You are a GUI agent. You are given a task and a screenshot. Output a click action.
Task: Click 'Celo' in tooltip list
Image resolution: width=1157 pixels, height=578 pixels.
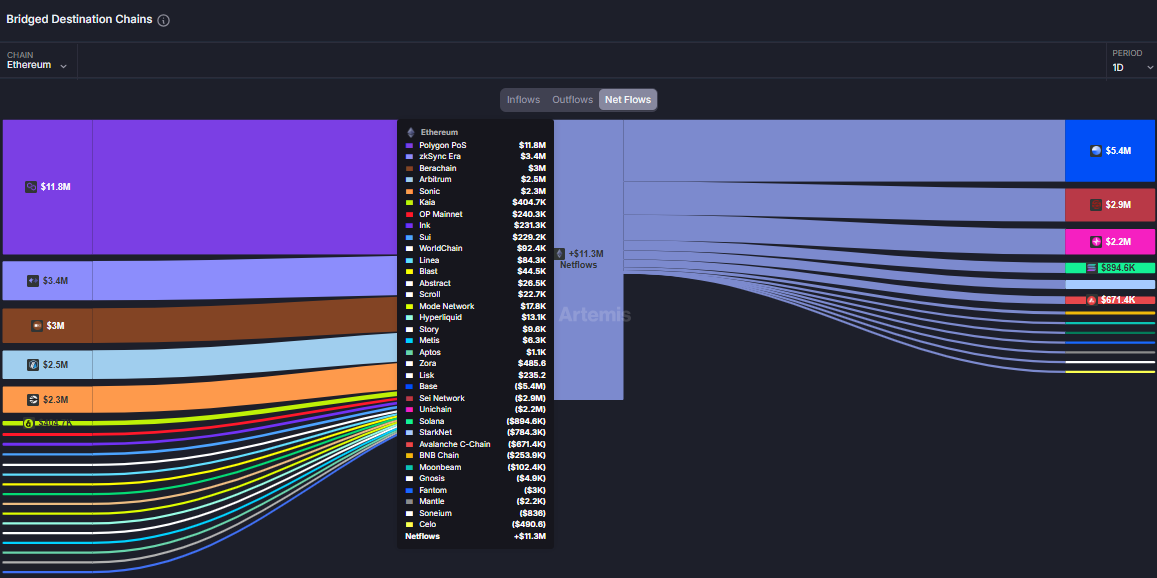(x=427, y=524)
